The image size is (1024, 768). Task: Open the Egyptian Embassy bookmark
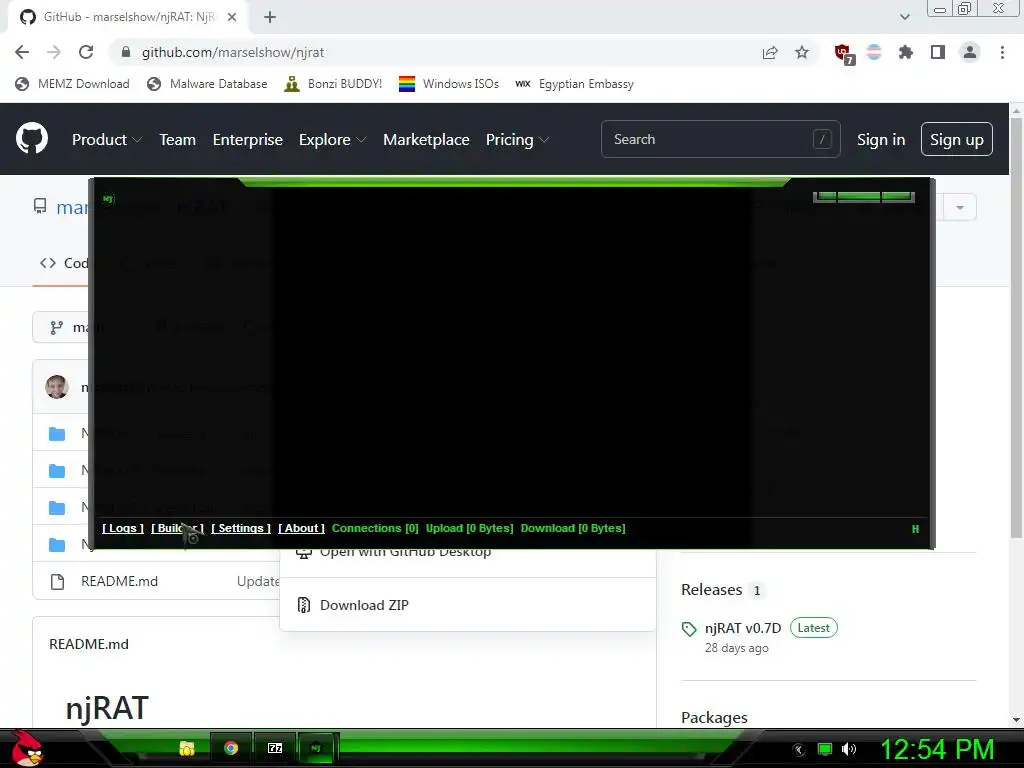(x=574, y=84)
